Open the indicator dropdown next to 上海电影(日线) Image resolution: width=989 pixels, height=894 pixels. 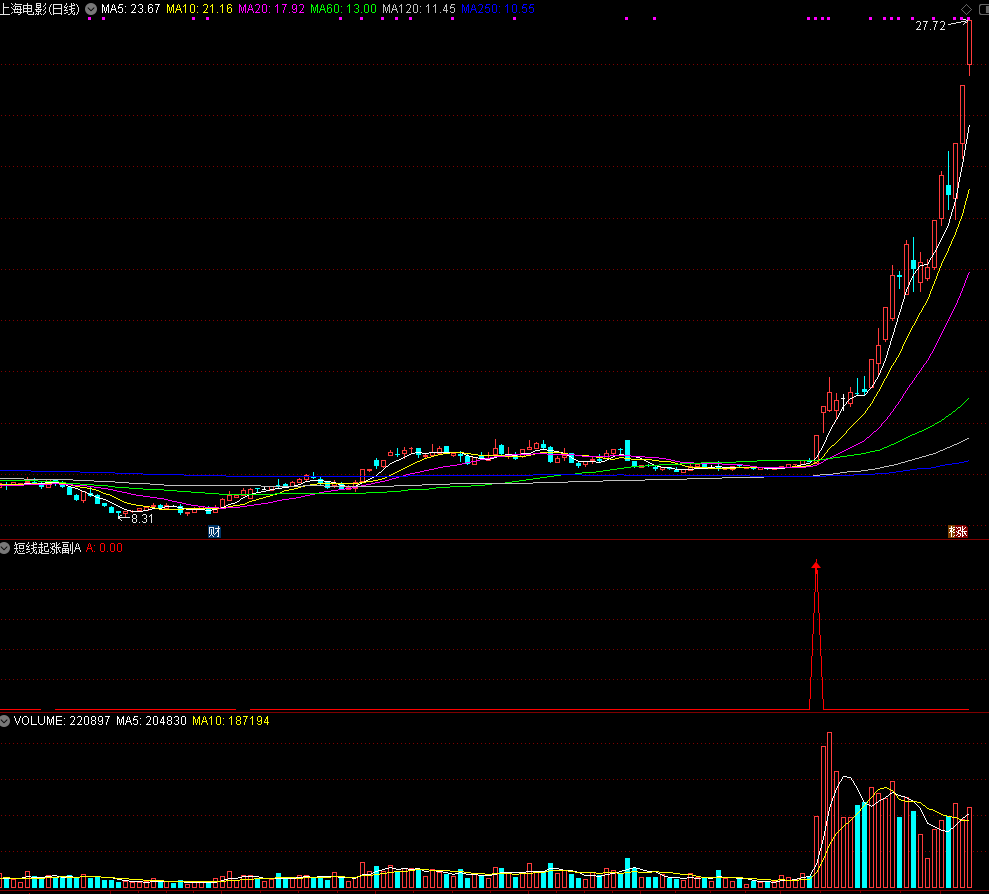(x=91, y=9)
